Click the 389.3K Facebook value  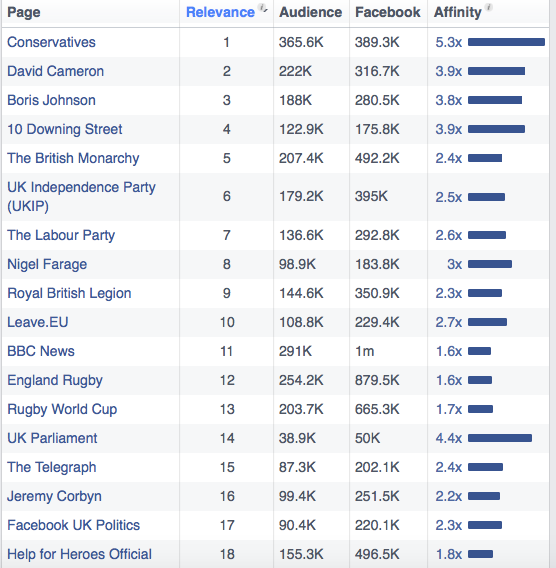pos(377,42)
